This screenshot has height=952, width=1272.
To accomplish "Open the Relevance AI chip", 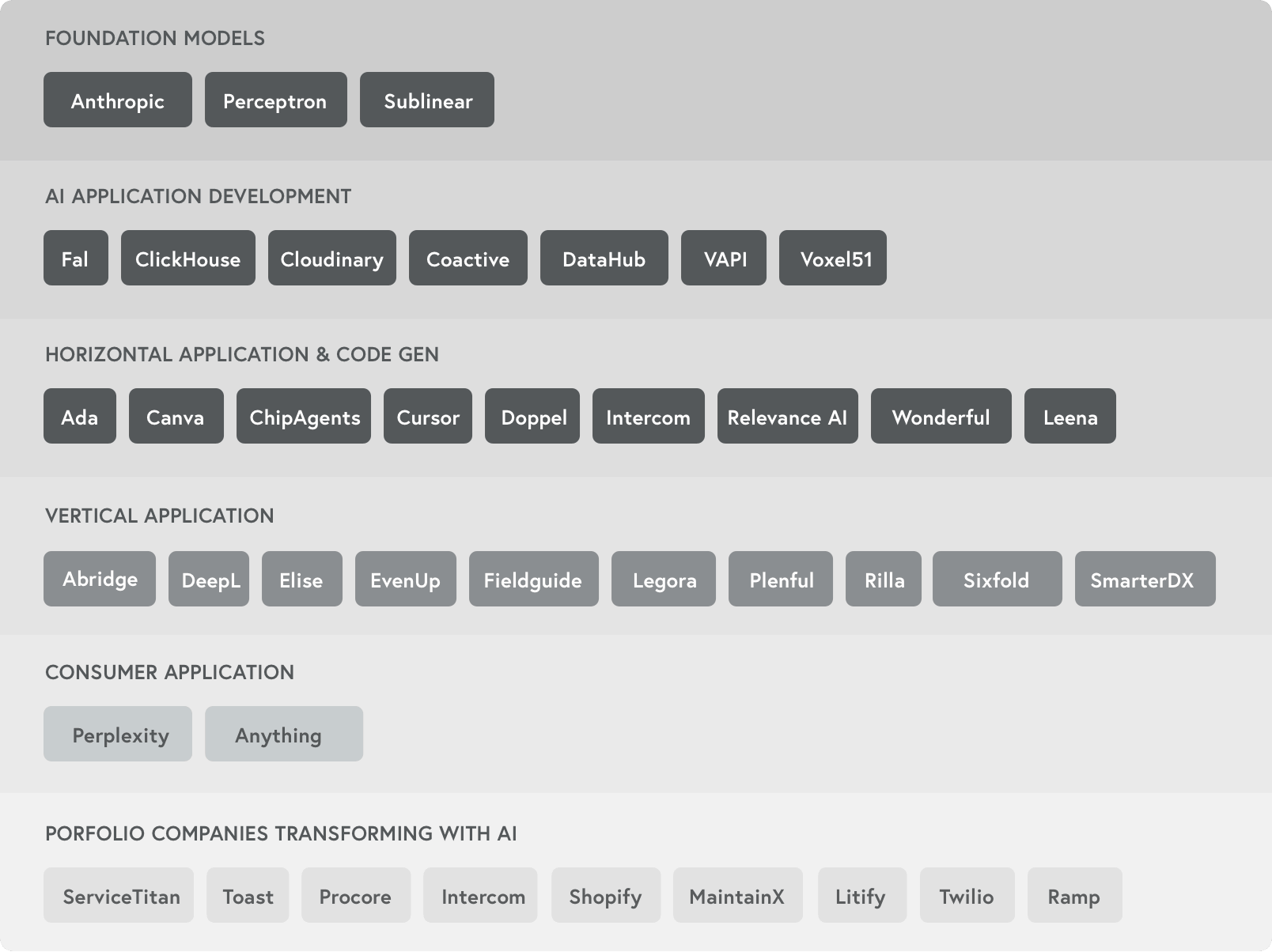I will (x=788, y=416).
